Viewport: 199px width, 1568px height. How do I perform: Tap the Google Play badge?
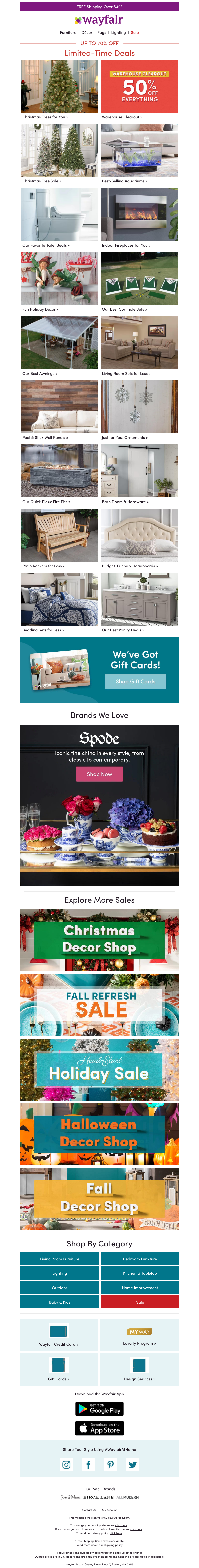pyautogui.click(x=99, y=1408)
